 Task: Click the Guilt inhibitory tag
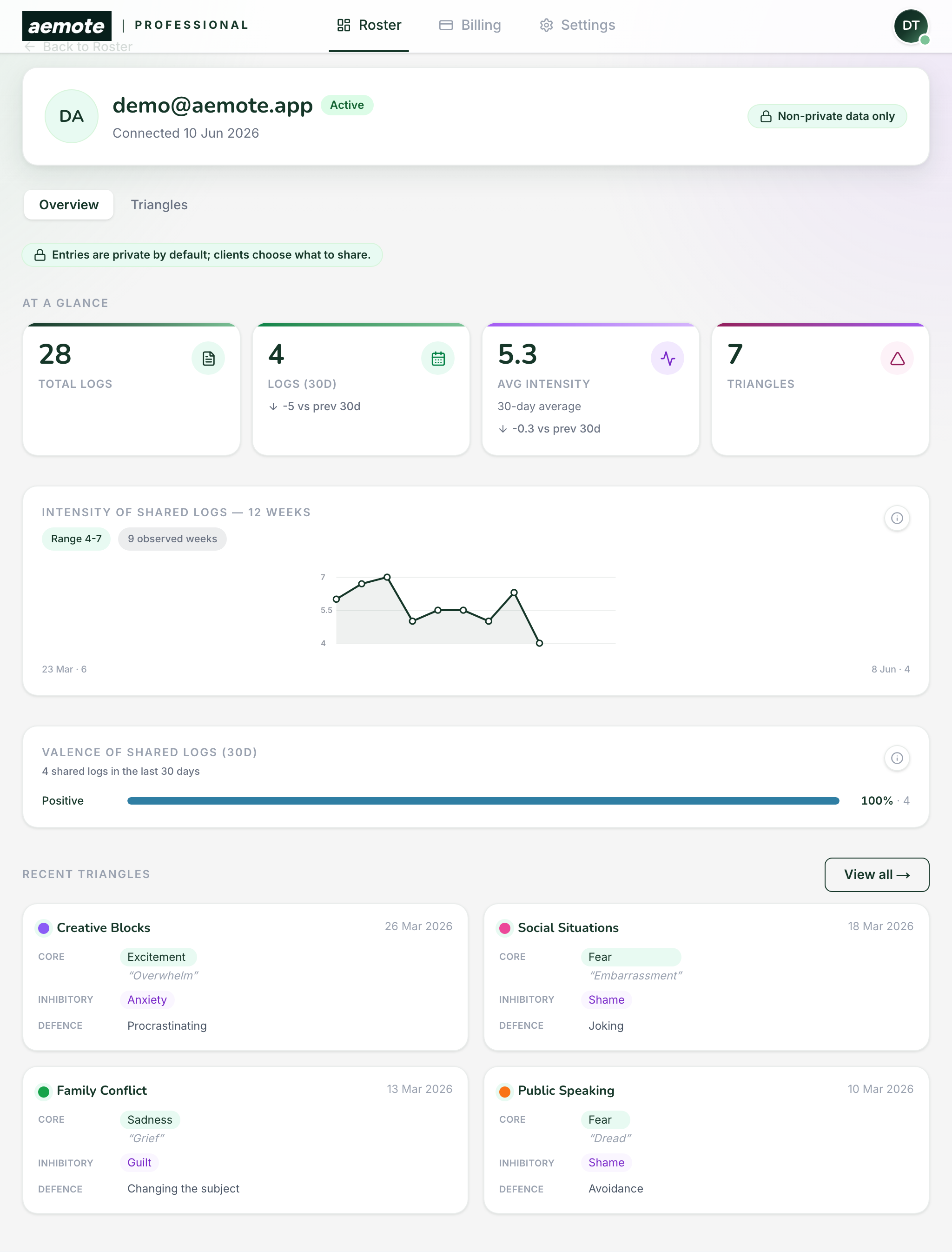coord(139,1162)
